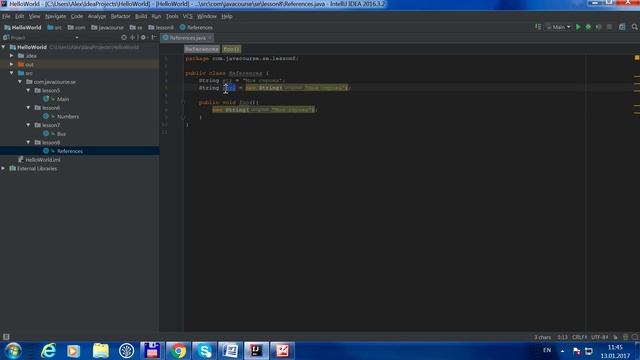
Task: Hide the Project panel with hide icon
Action: coord(154,37)
